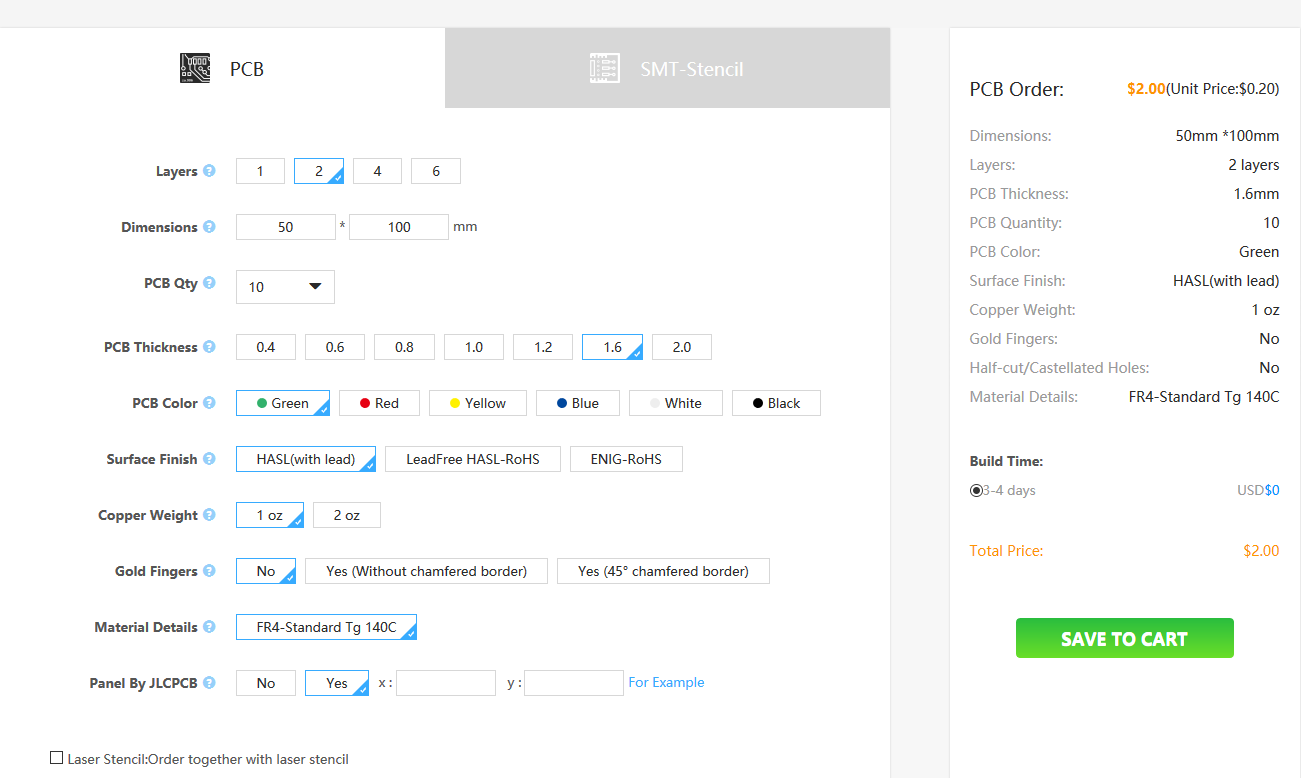This screenshot has width=1301, height=778.
Task: Focus the dimension width field showing 50
Action: 286,227
